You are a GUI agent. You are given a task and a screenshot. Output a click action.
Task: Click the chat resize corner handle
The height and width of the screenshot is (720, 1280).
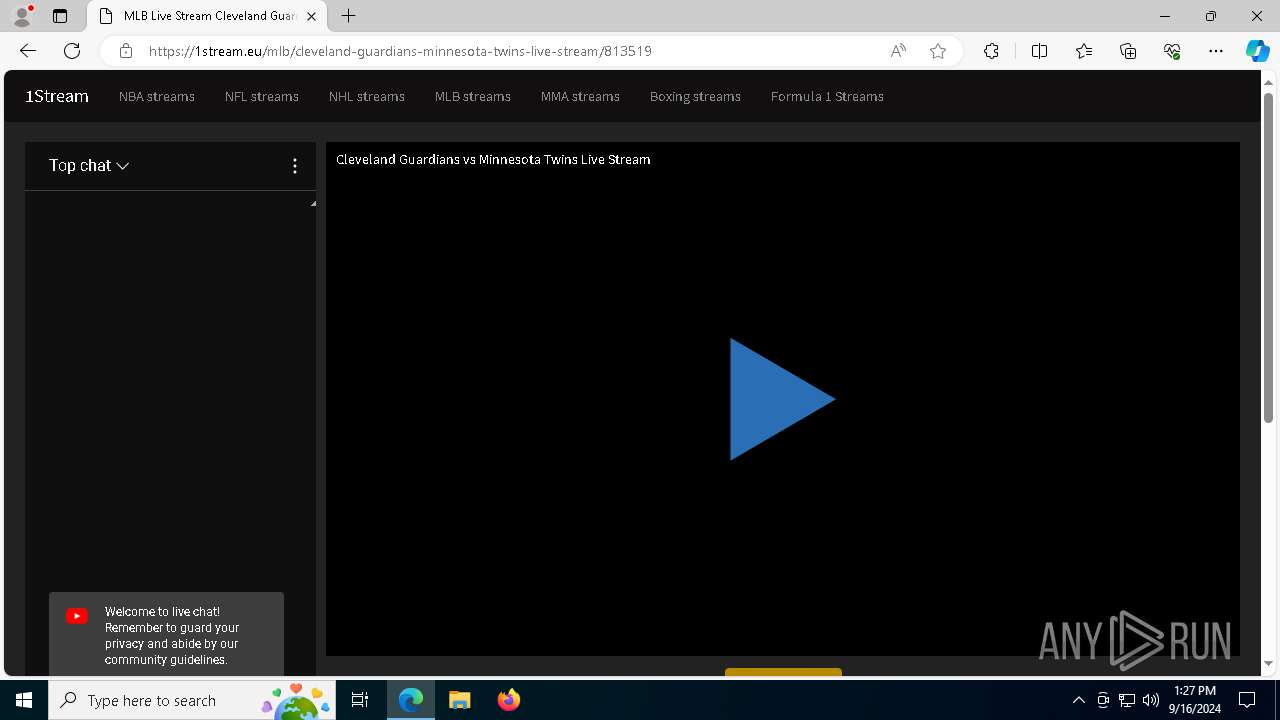[x=312, y=204]
